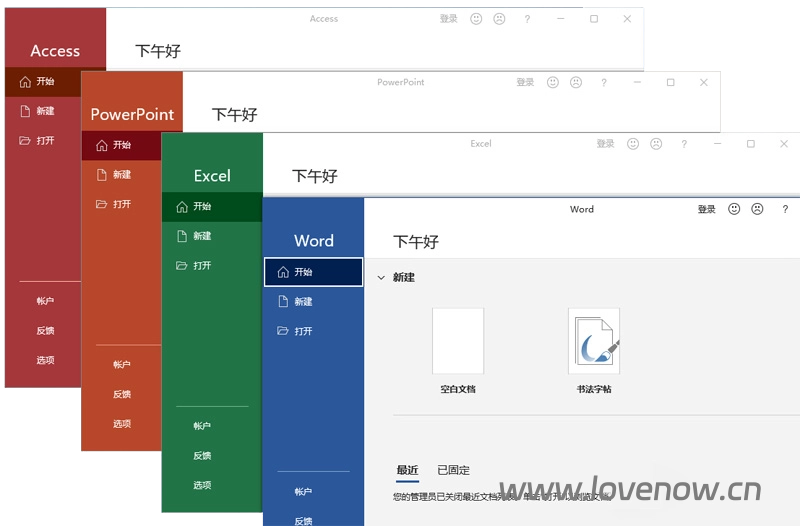Select 打开 in Access sidebar
This screenshot has height=526, width=800.
point(43,140)
